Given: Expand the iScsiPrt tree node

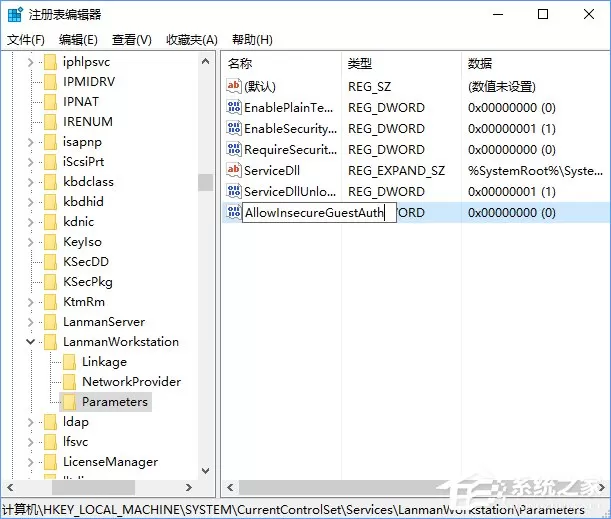Looking at the screenshot, I should 30,162.
